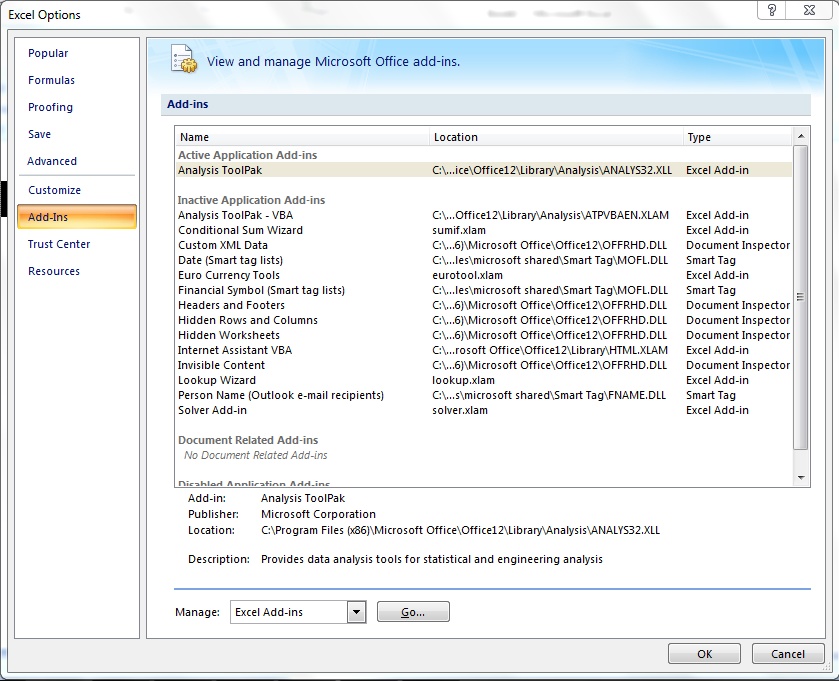
Task: Open the Popular options category
Action: [x=48, y=53]
